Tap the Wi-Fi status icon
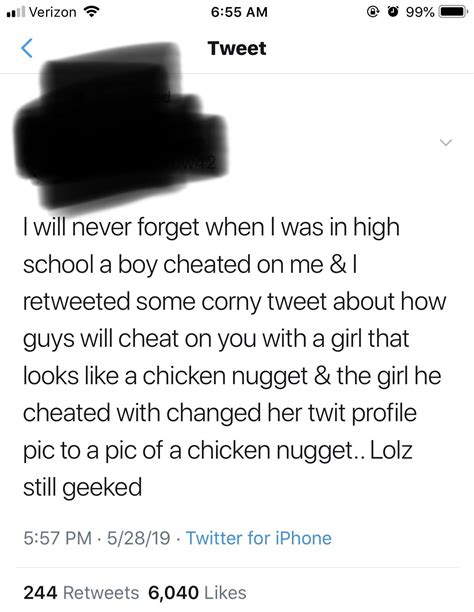This screenshot has height=612, width=474. pos(91,12)
